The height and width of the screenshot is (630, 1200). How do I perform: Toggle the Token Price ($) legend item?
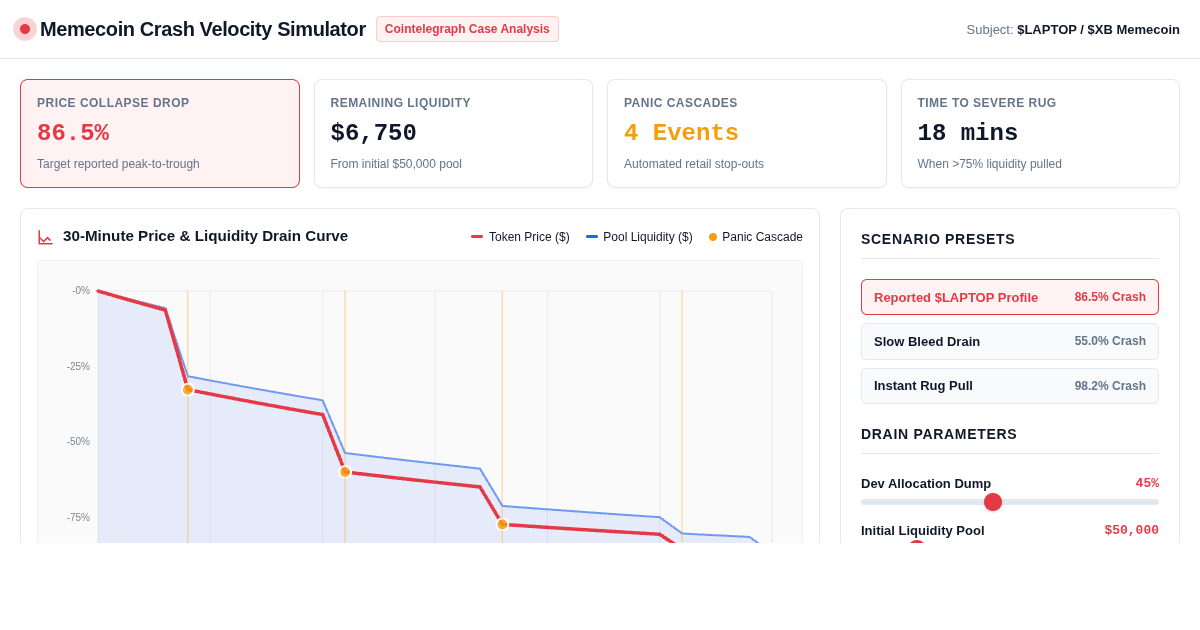pos(520,237)
